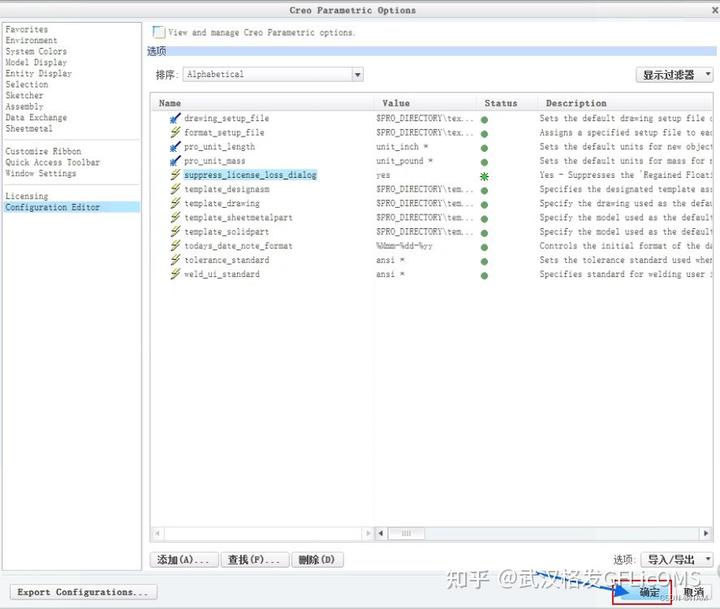Open Assembly category
Screen dimensions: 720x609
24,107
